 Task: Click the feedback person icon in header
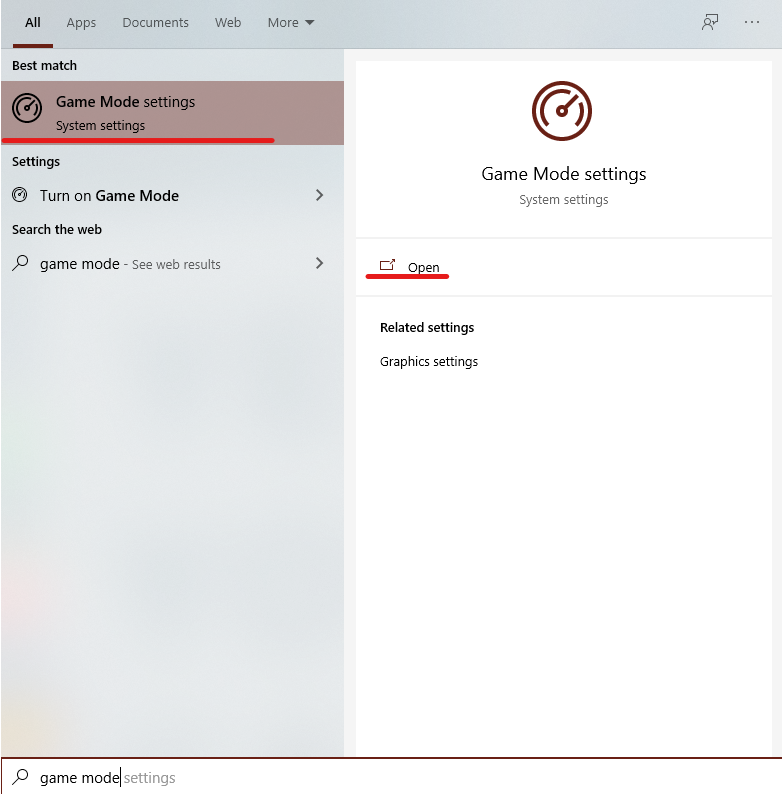(x=710, y=22)
